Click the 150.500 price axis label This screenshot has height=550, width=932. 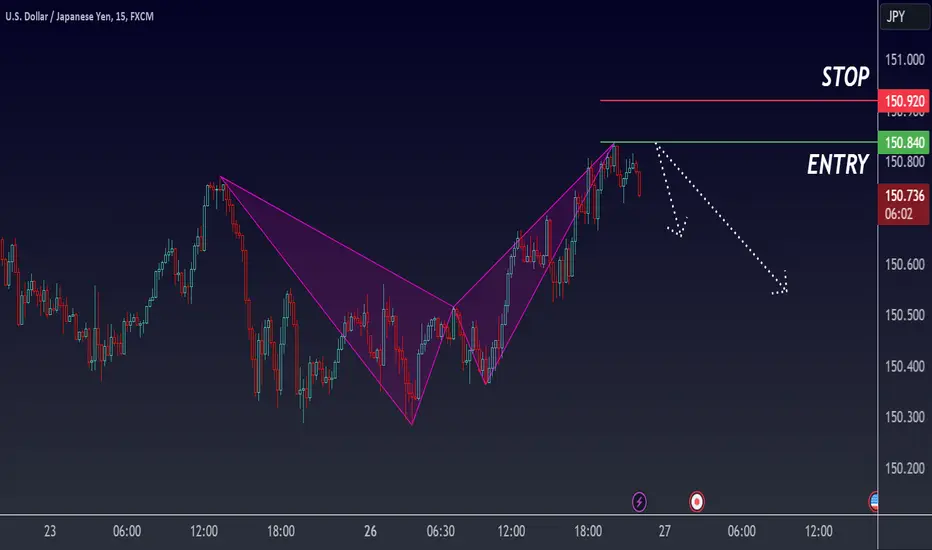click(x=905, y=315)
